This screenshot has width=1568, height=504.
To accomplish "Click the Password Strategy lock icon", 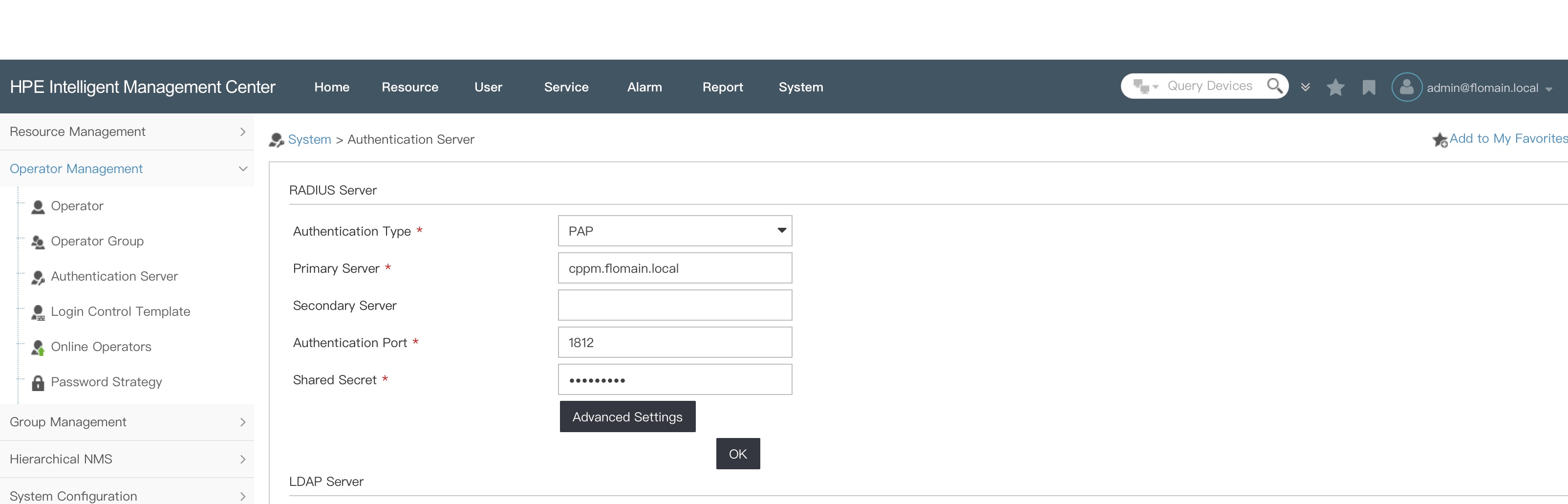I will click(x=38, y=382).
